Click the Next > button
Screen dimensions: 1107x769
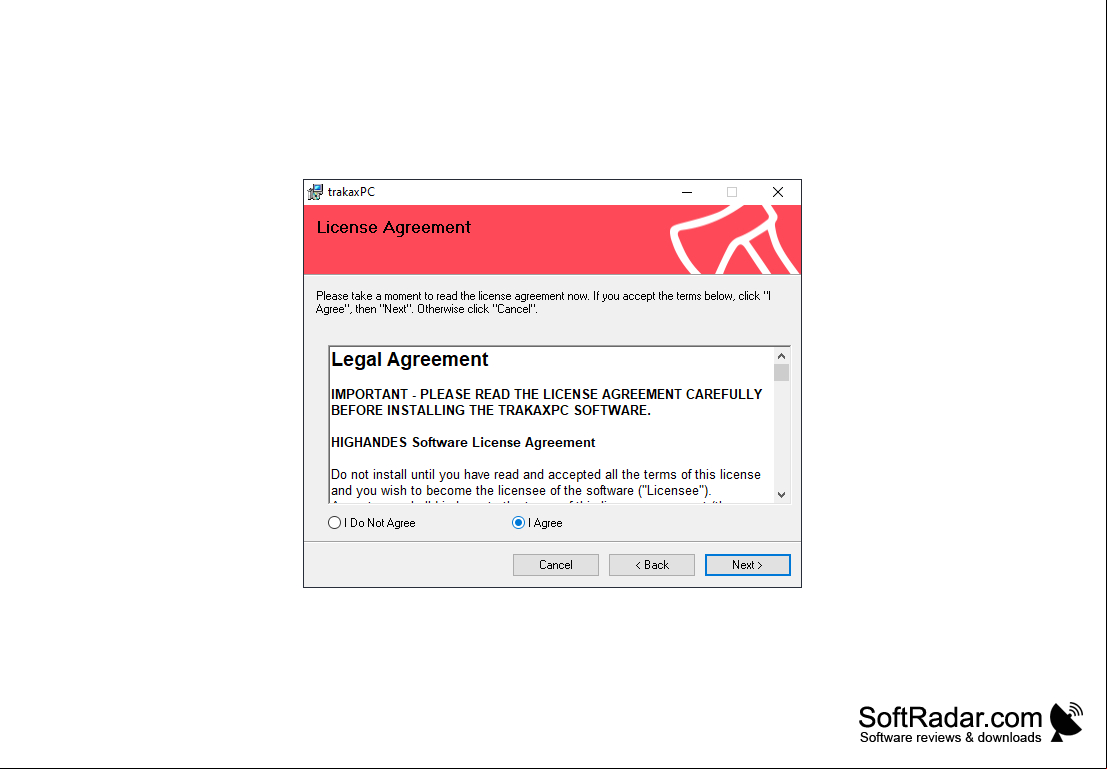[748, 565]
